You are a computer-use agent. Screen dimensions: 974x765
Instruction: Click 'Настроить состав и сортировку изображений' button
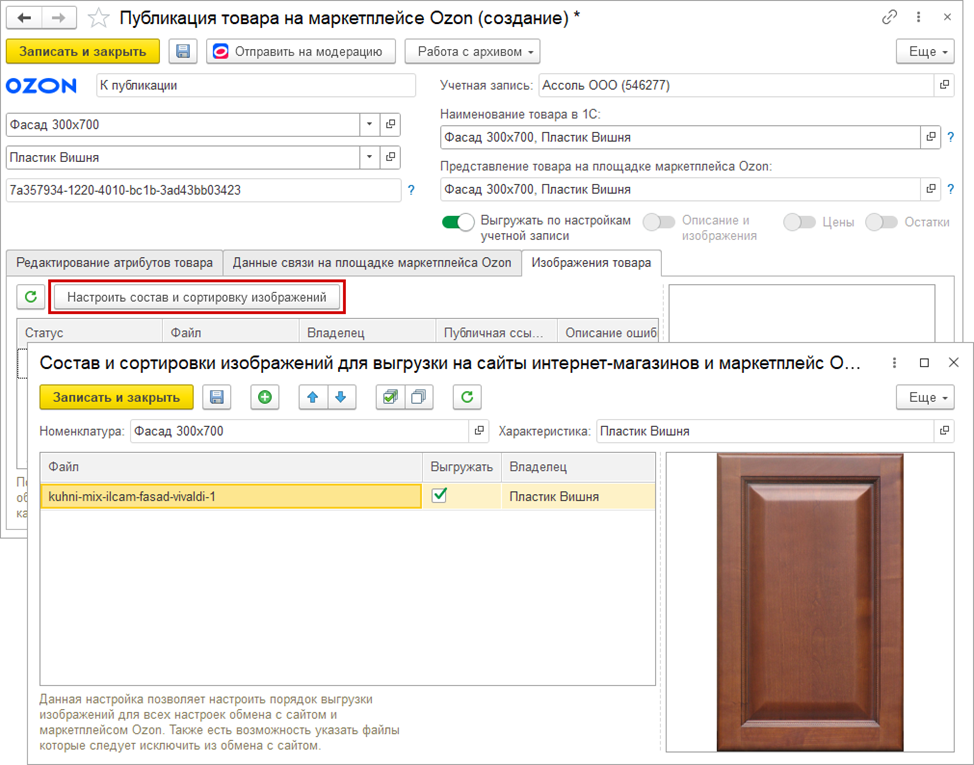point(197,297)
